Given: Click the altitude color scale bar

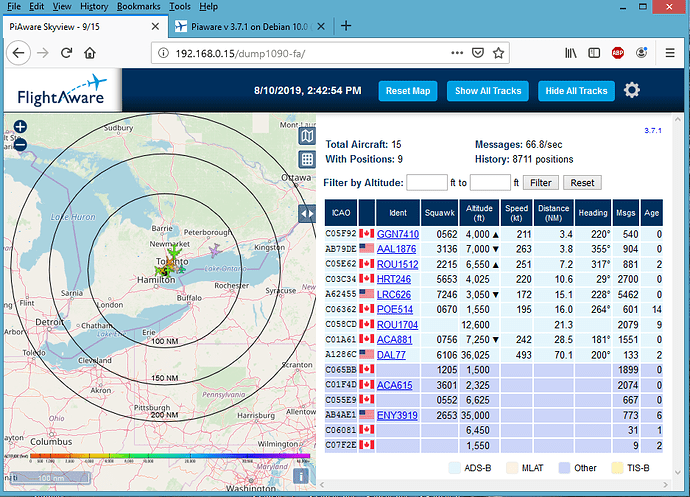Looking at the screenshot, I should [170, 457].
